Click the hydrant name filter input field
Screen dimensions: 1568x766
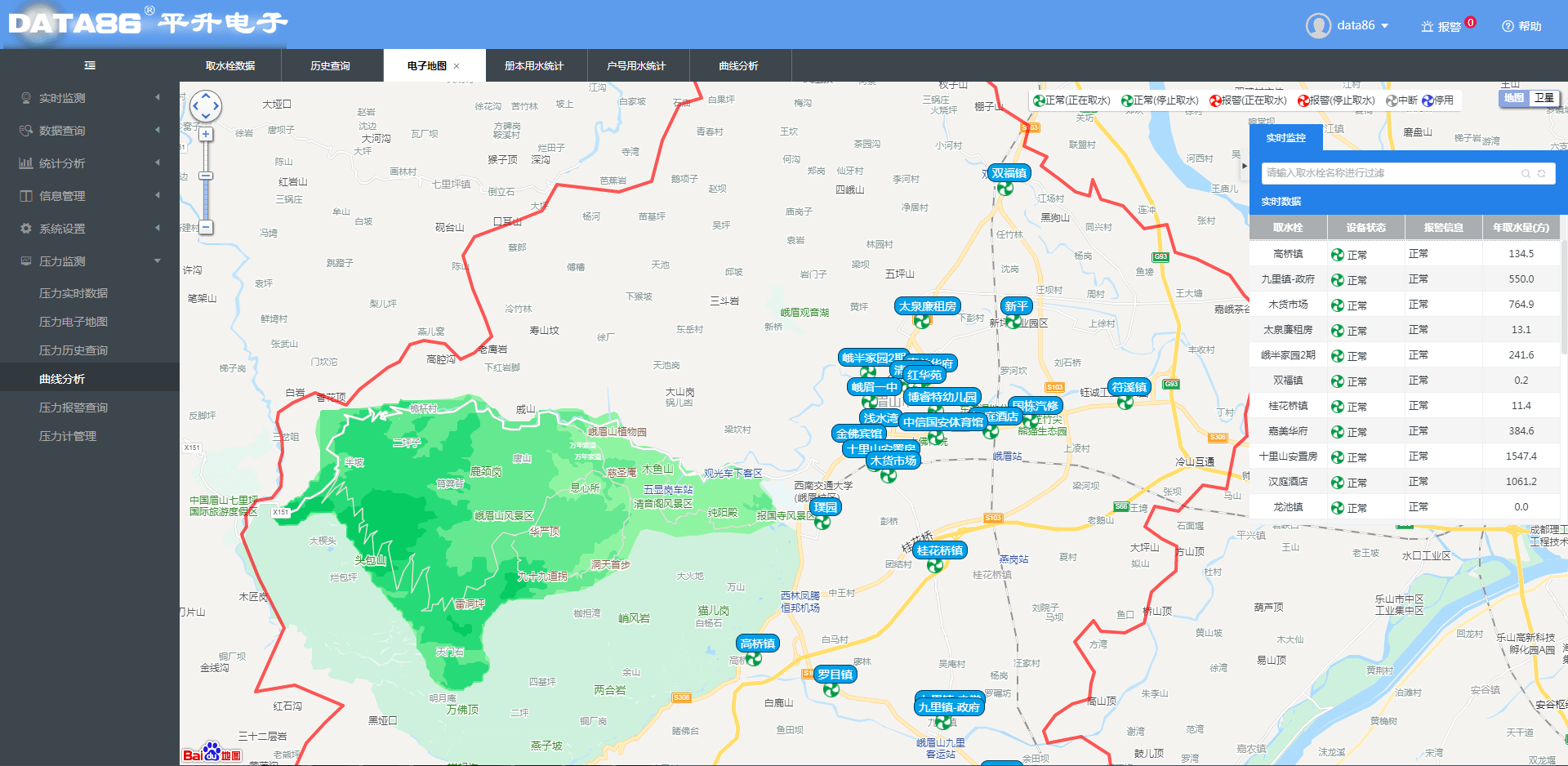[1388, 173]
